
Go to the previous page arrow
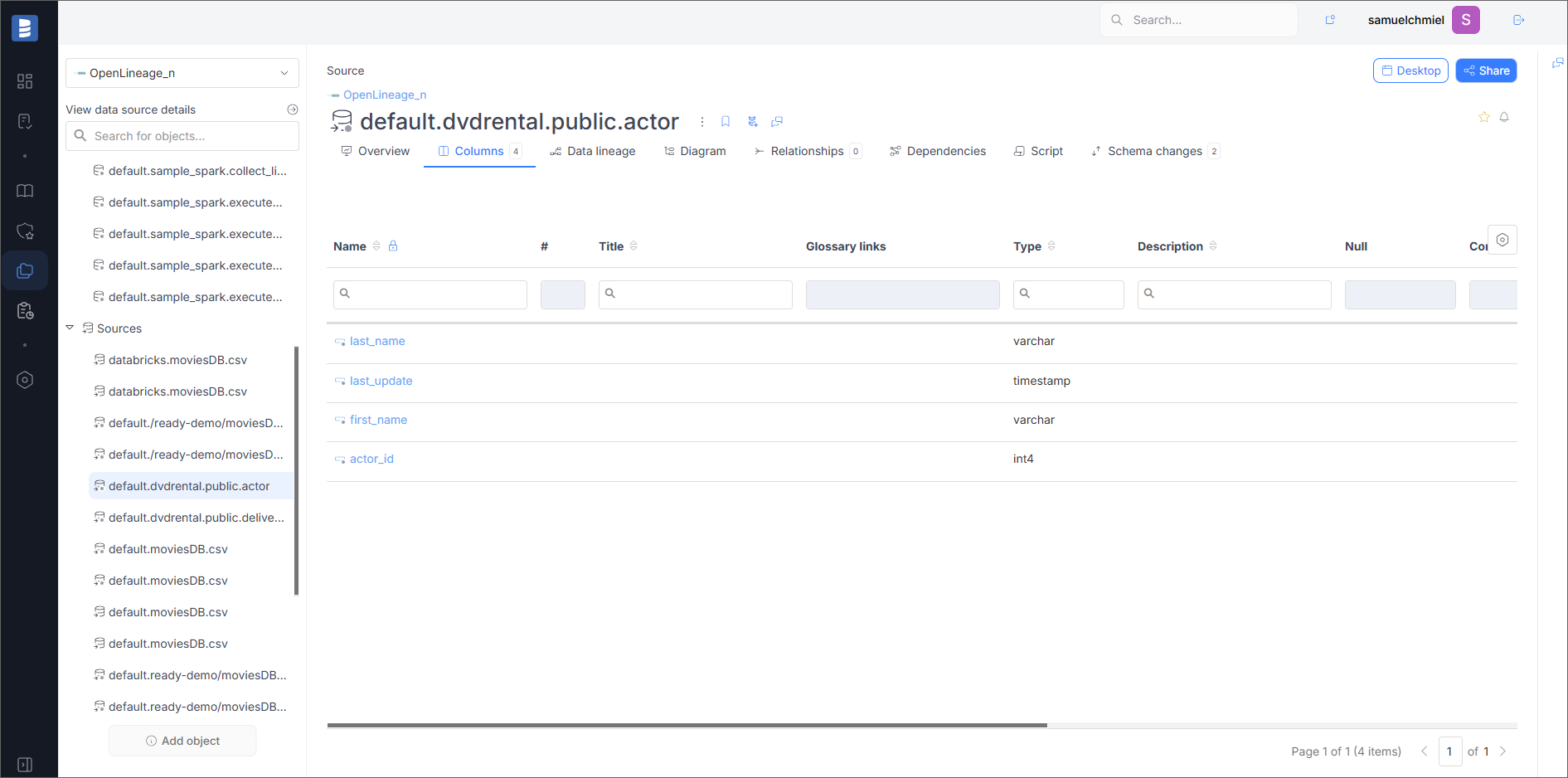[1425, 751]
